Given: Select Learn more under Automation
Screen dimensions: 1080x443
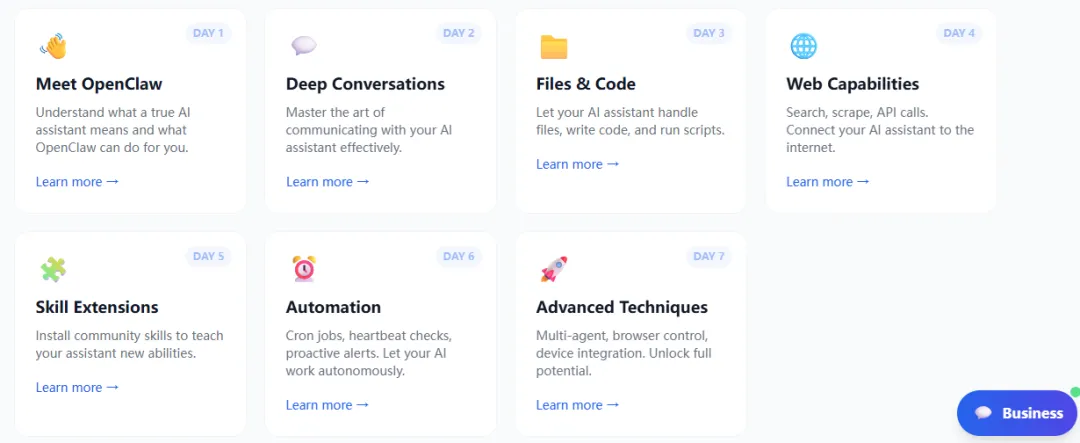Looking at the screenshot, I should pos(328,405).
